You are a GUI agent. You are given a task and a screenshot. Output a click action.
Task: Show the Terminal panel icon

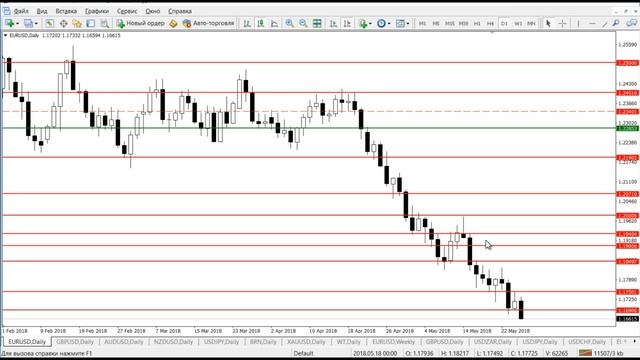(x=91, y=23)
